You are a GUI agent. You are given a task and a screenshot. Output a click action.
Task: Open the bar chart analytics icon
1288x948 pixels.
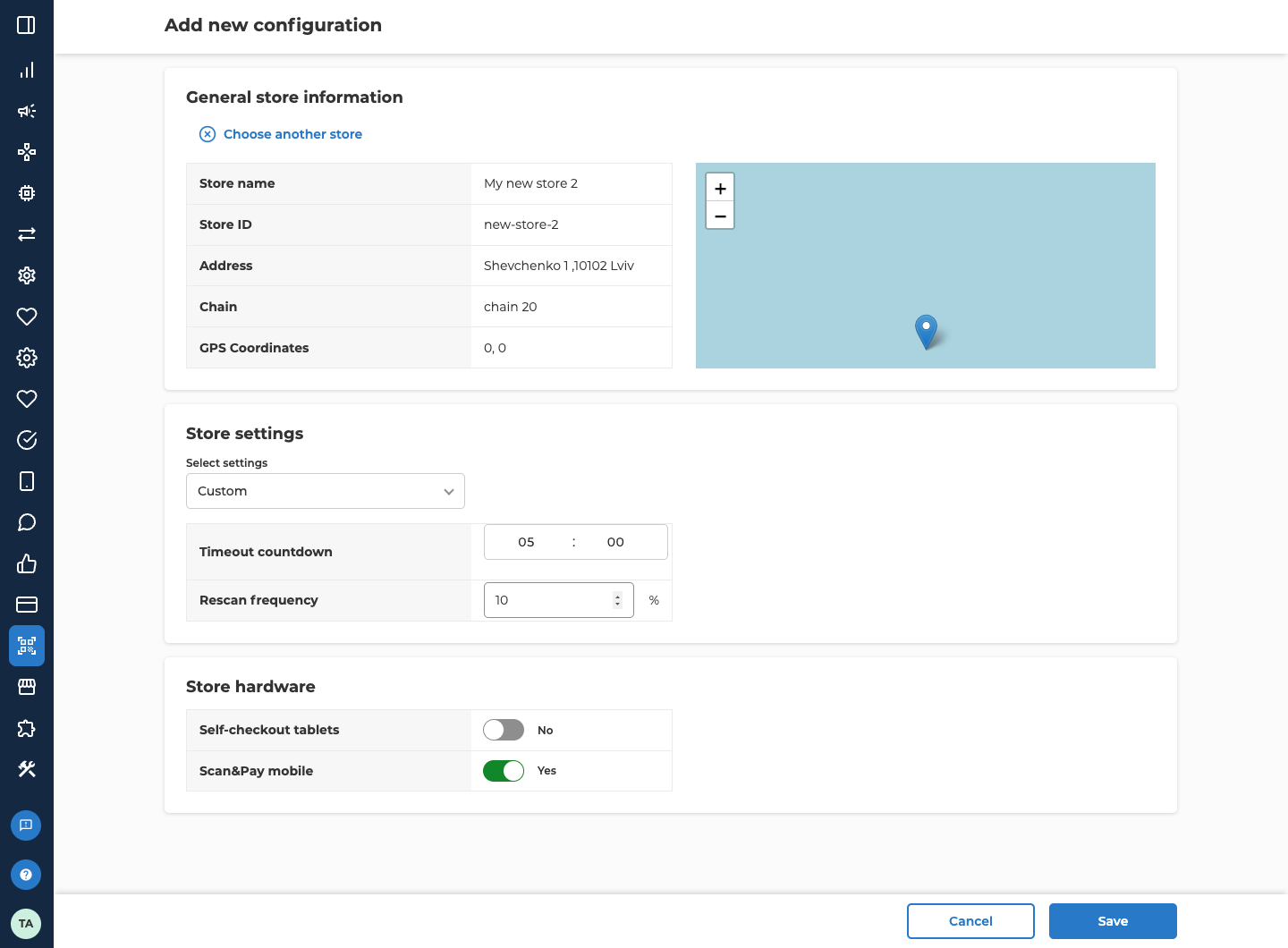(27, 70)
